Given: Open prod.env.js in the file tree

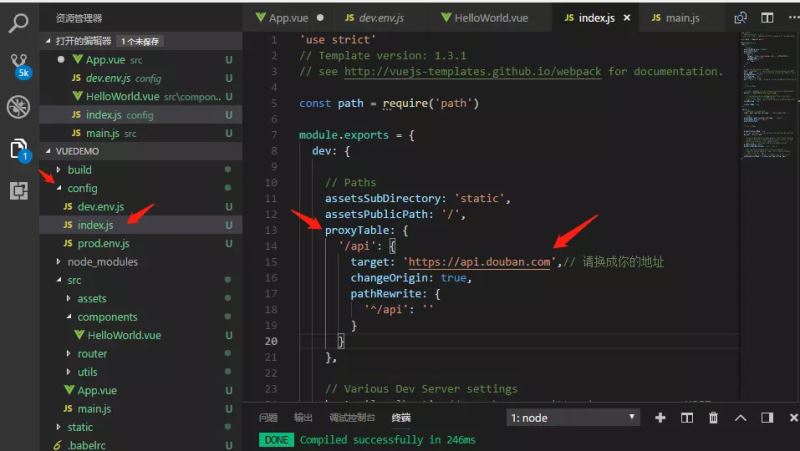Looking at the screenshot, I should click(x=104, y=243).
